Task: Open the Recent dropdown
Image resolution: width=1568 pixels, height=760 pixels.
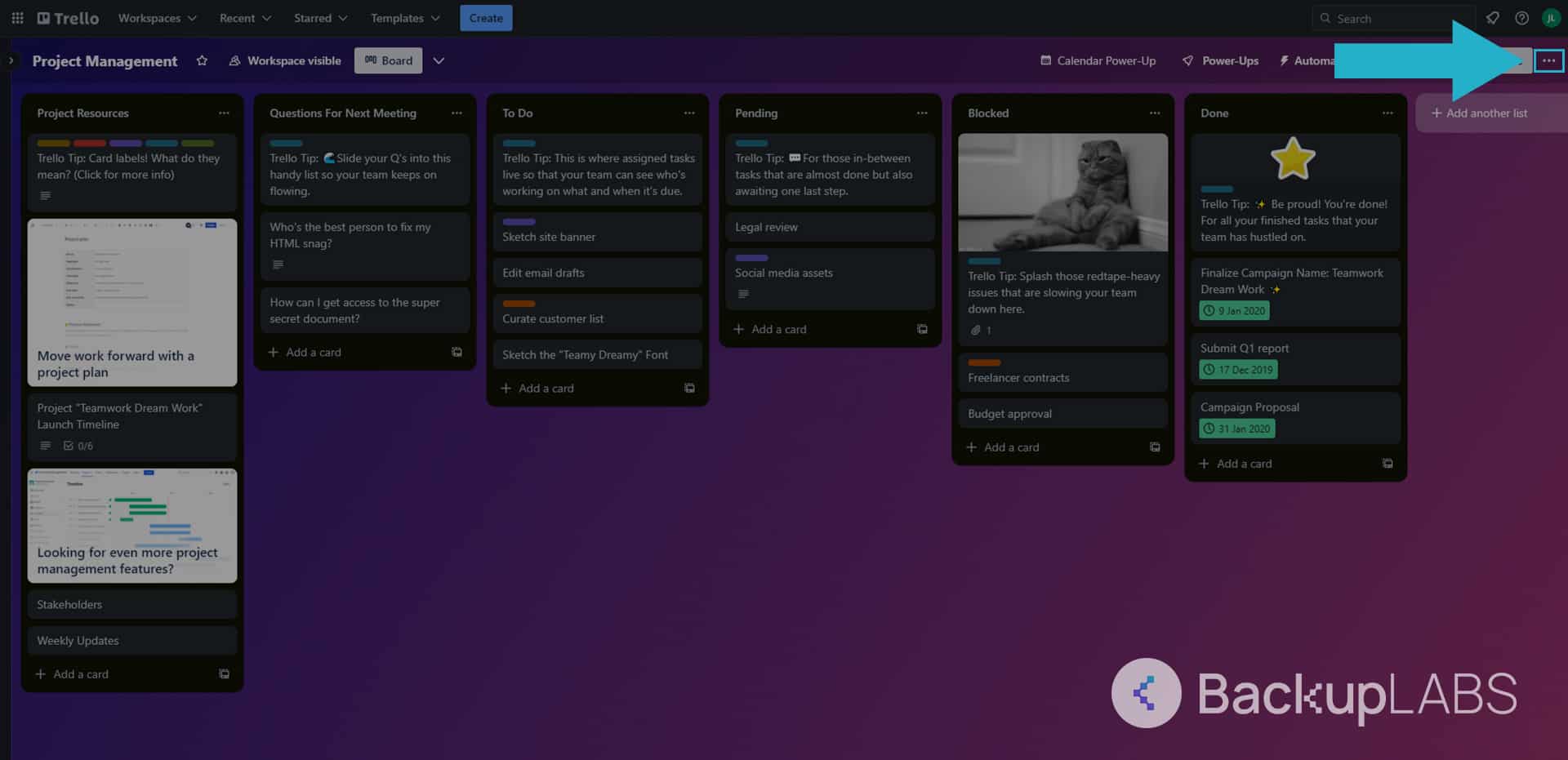Action: [x=245, y=18]
